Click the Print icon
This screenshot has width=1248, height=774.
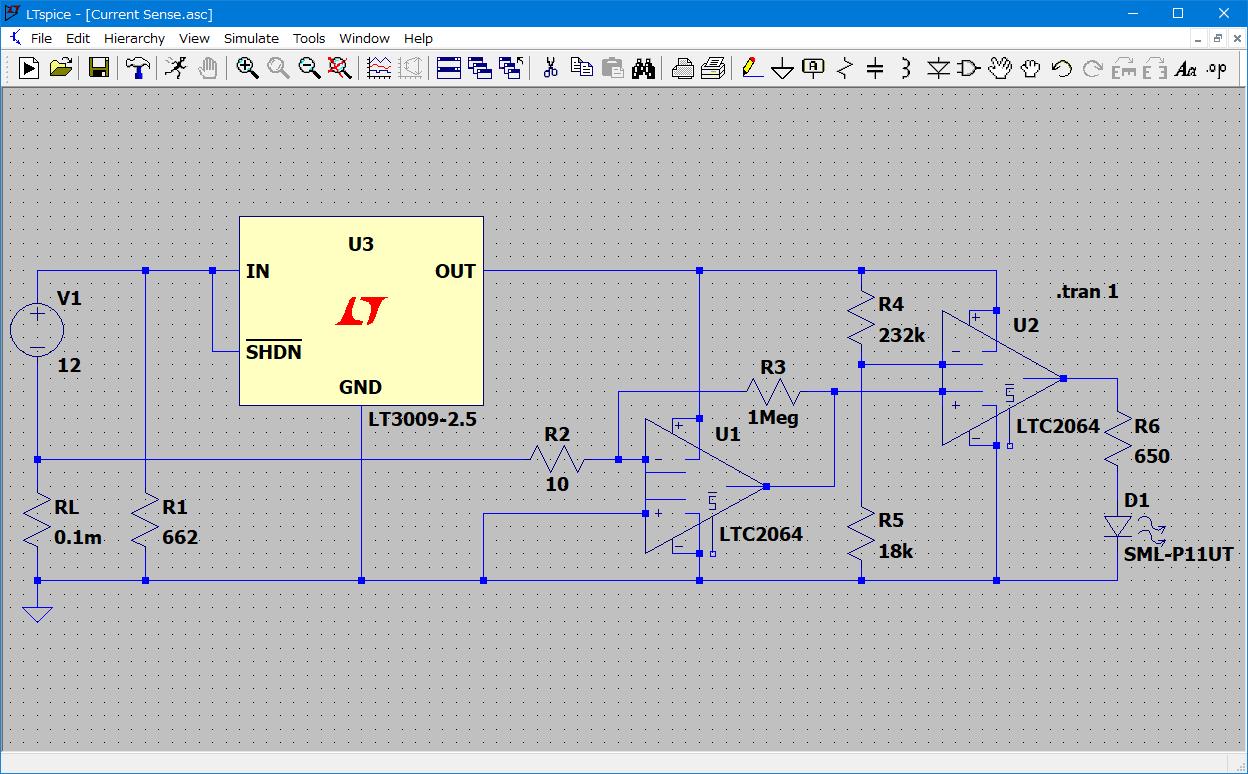coord(713,68)
